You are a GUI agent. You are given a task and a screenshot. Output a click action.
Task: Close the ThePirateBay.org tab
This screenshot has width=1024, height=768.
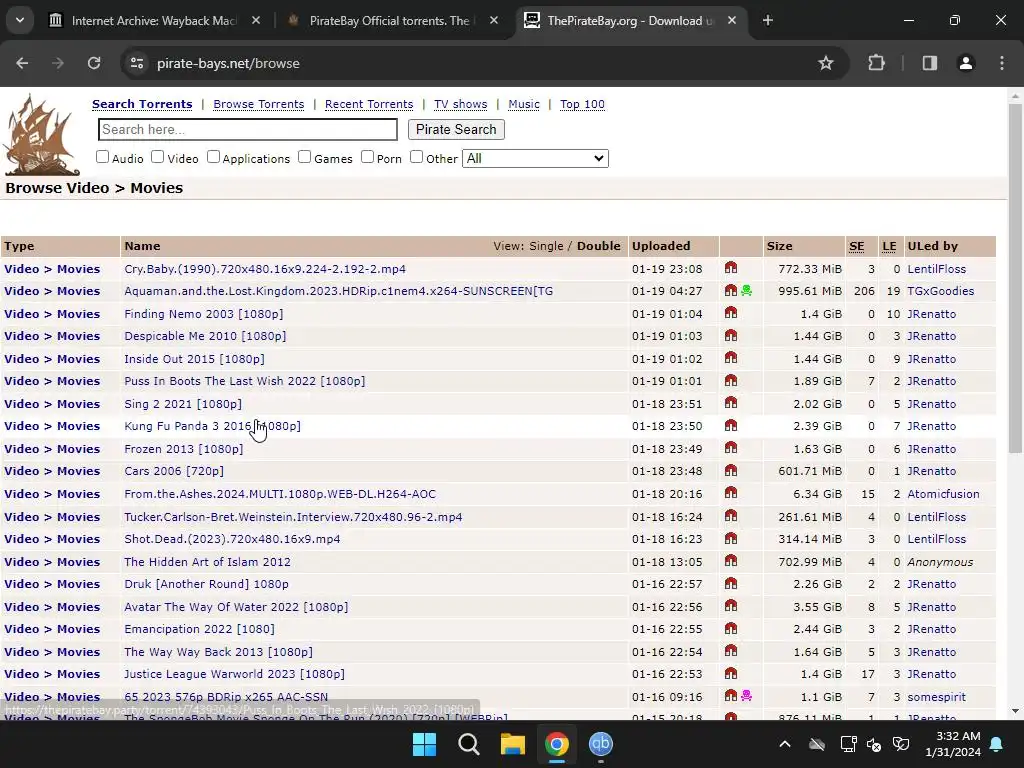click(x=731, y=21)
